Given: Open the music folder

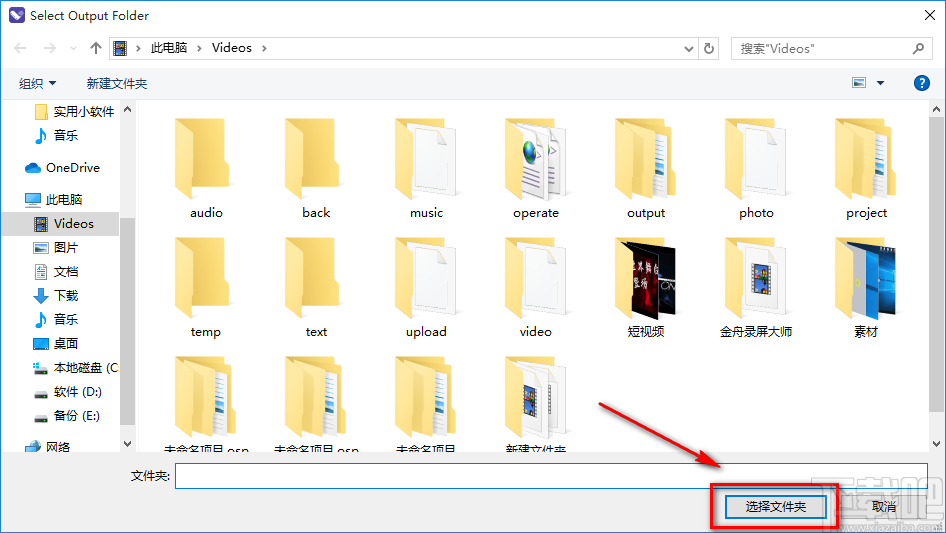Looking at the screenshot, I should [426, 168].
